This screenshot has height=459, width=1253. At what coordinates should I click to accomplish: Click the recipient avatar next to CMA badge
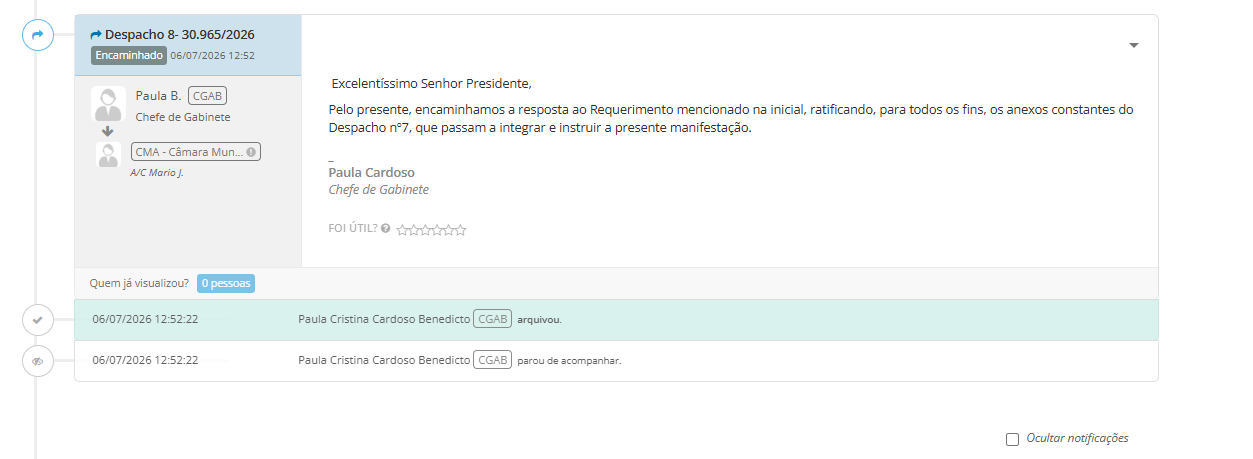(108, 154)
